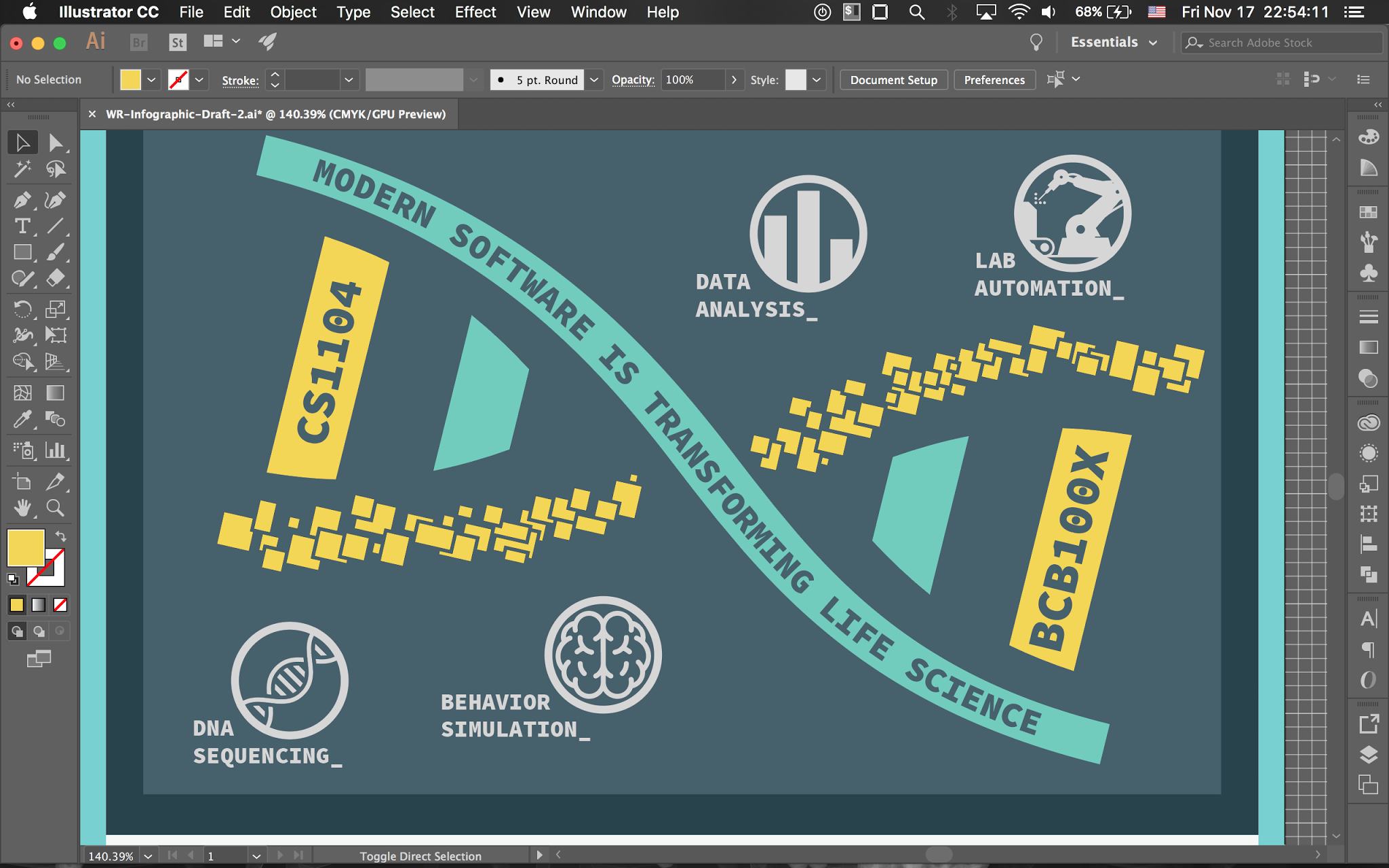This screenshot has width=1389, height=868.
Task: Select the WR-Infographic-Draft-2.ai document tab
Action: (275, 114)
